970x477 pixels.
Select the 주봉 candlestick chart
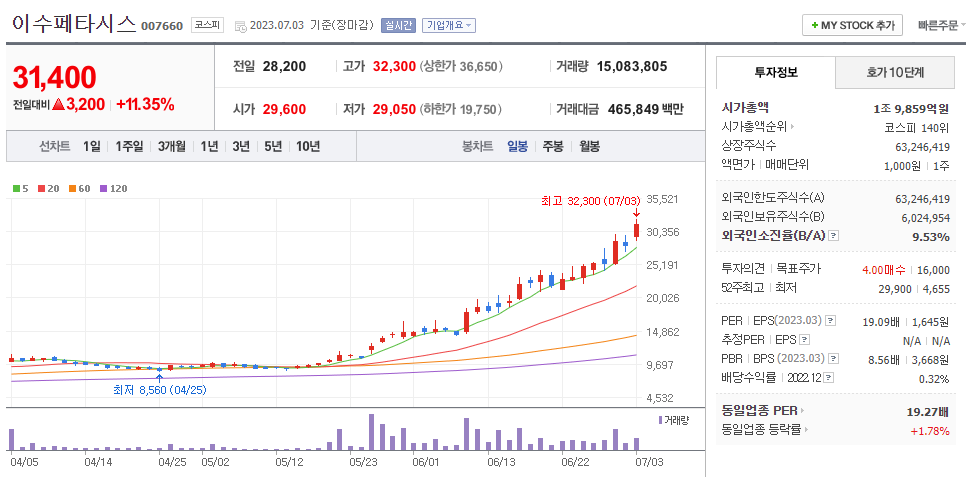pyautogui.click(x=553, y=147)
